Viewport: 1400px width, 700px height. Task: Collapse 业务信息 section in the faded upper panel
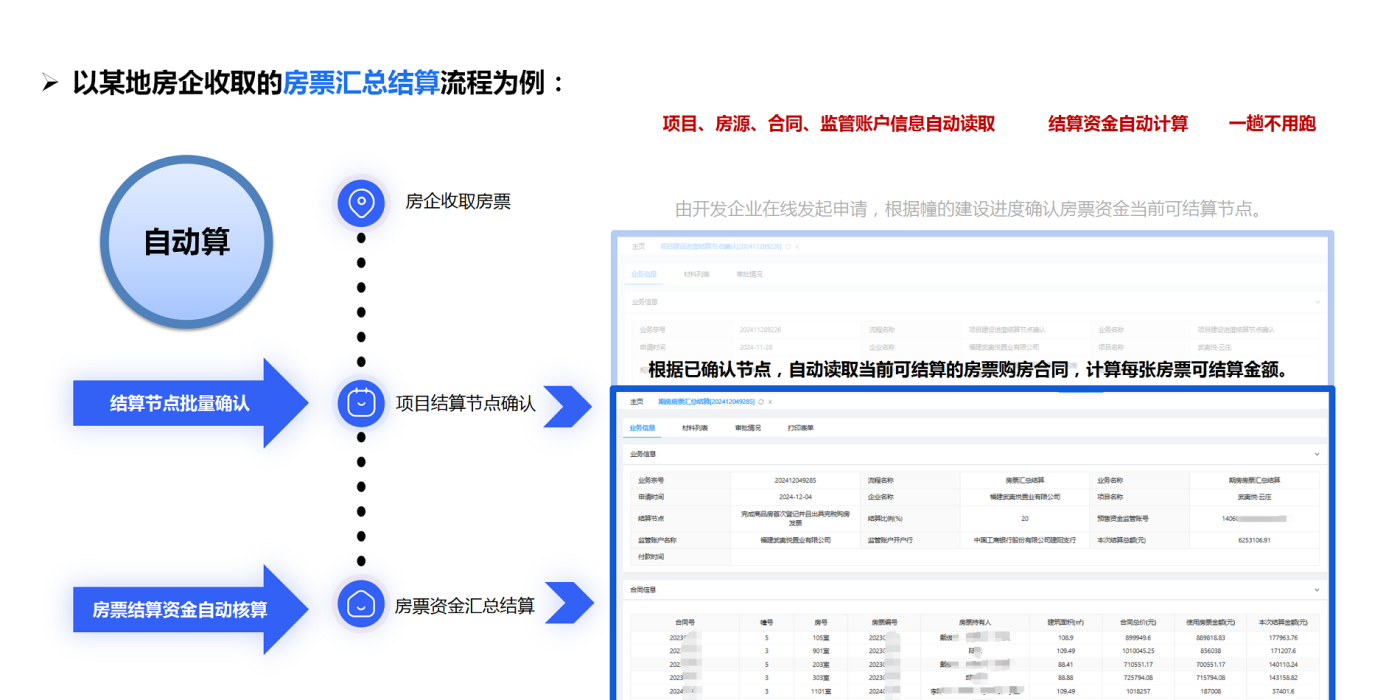click(1316, 301)
